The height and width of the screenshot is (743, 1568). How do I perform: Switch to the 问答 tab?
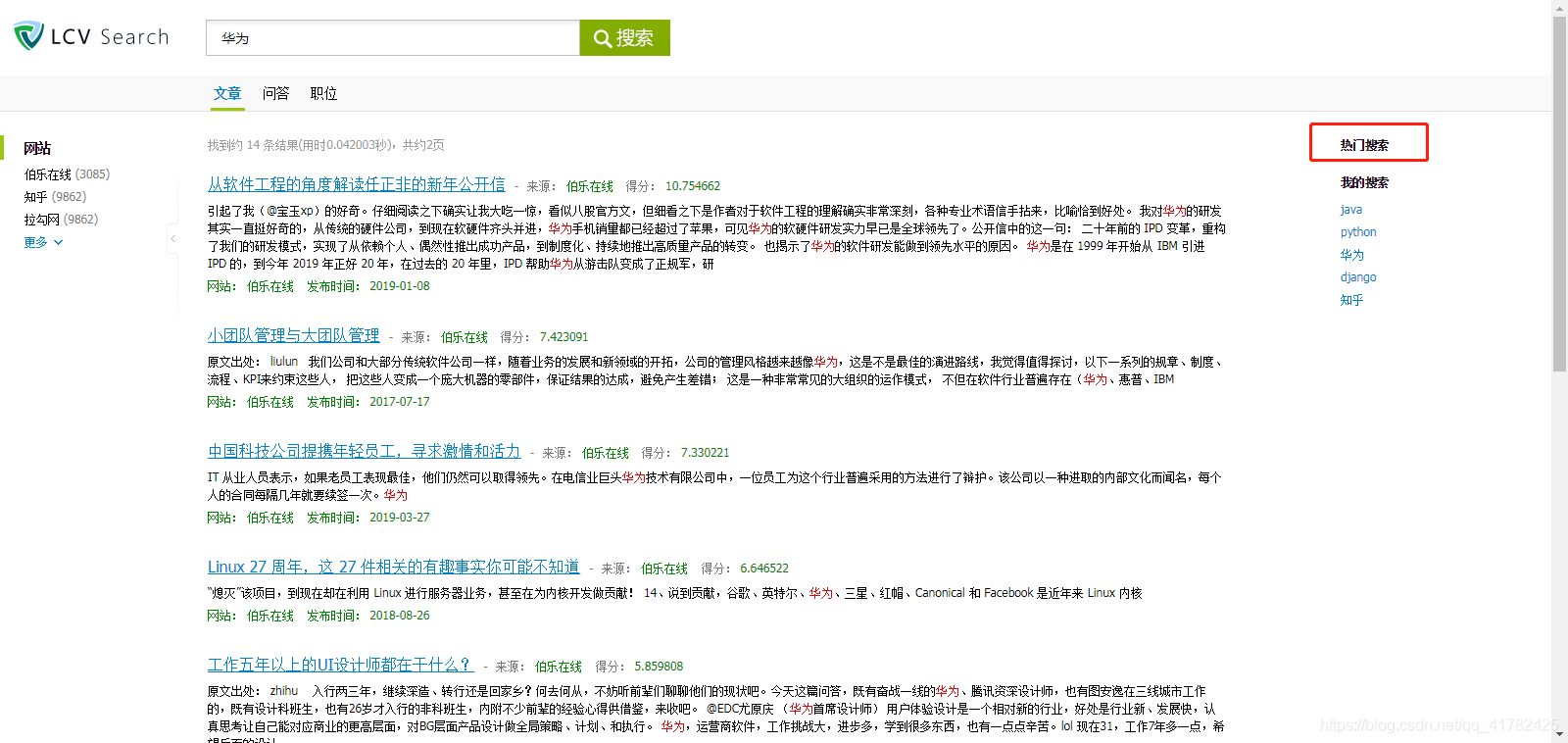276,93
